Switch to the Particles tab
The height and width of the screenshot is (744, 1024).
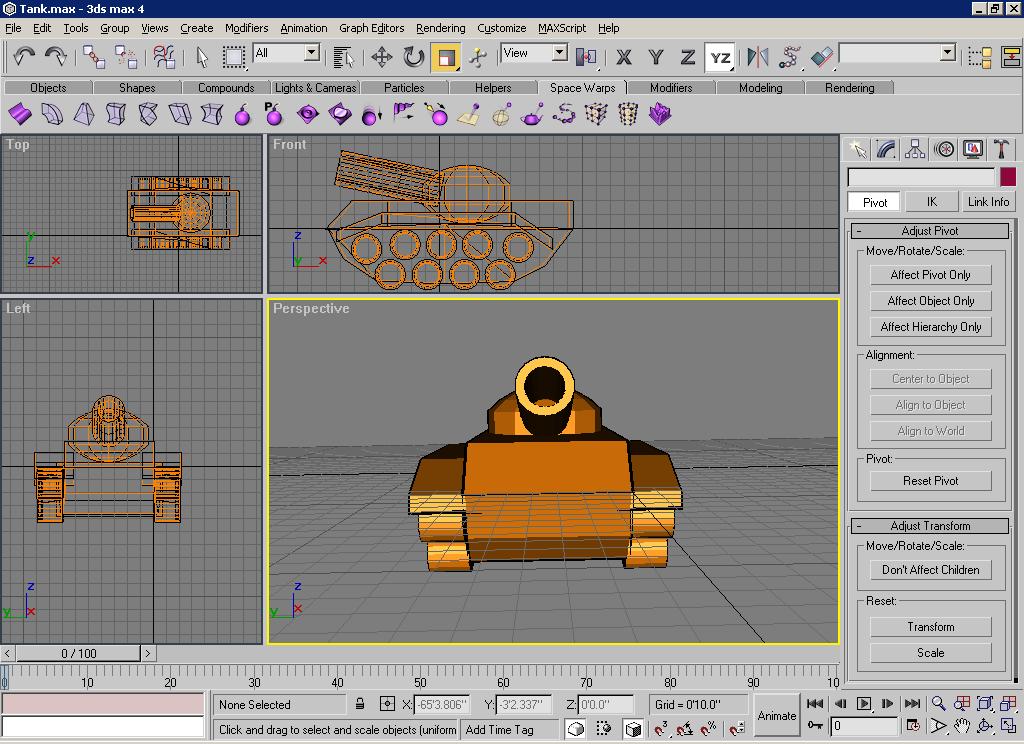click(404, 88)
